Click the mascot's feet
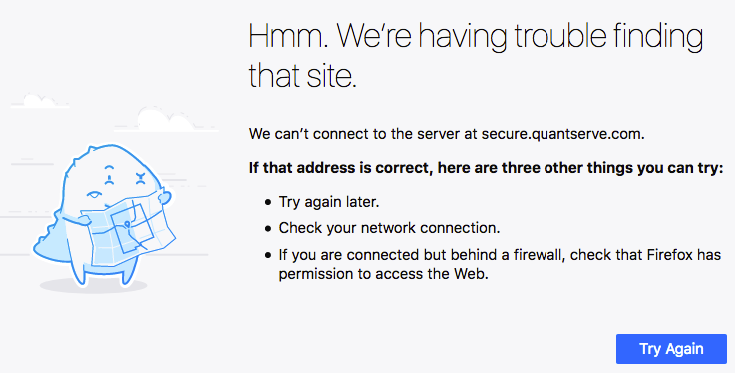 [x=101, y=276]
